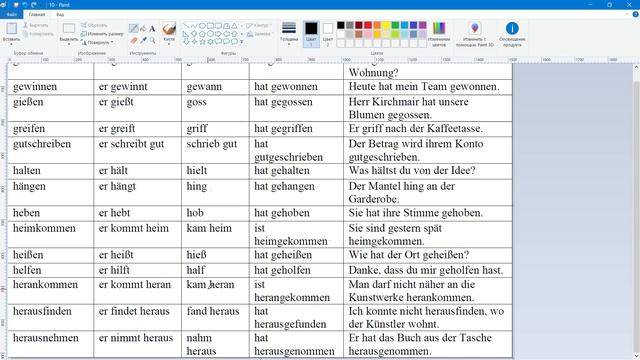Select the Color picker eyedropper tool

pos(143,40)
